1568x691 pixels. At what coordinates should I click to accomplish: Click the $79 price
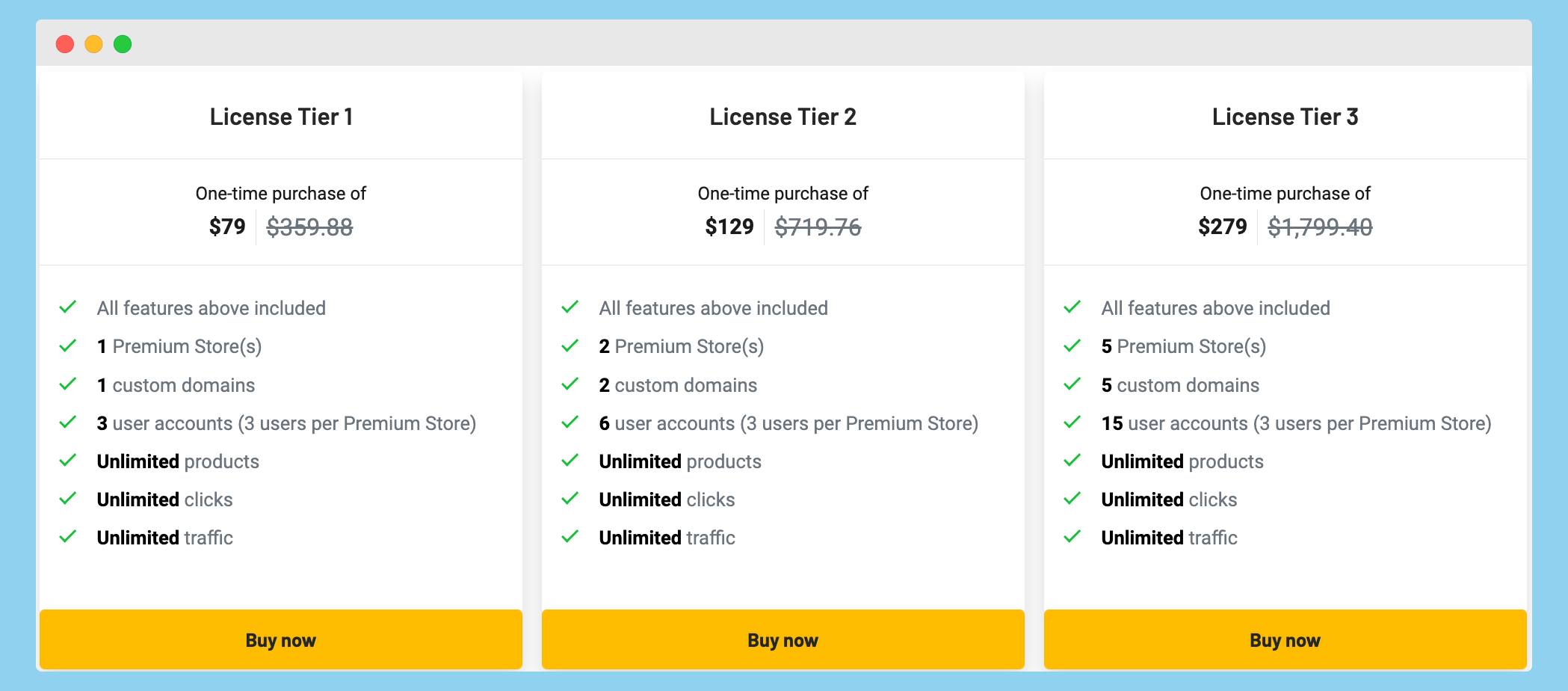click(x=227, y=227)
